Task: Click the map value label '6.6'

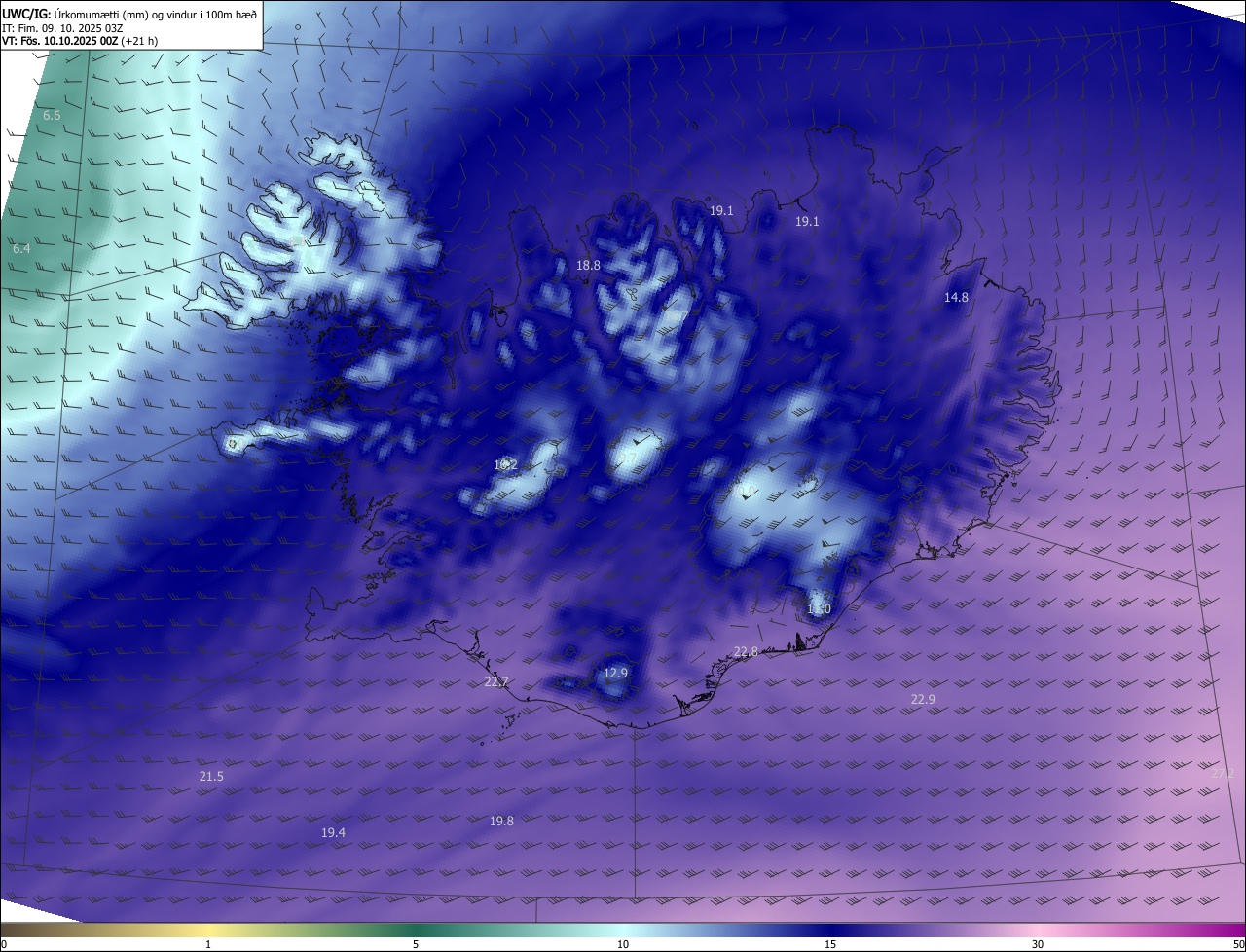Action: click(x=52, y=115)
